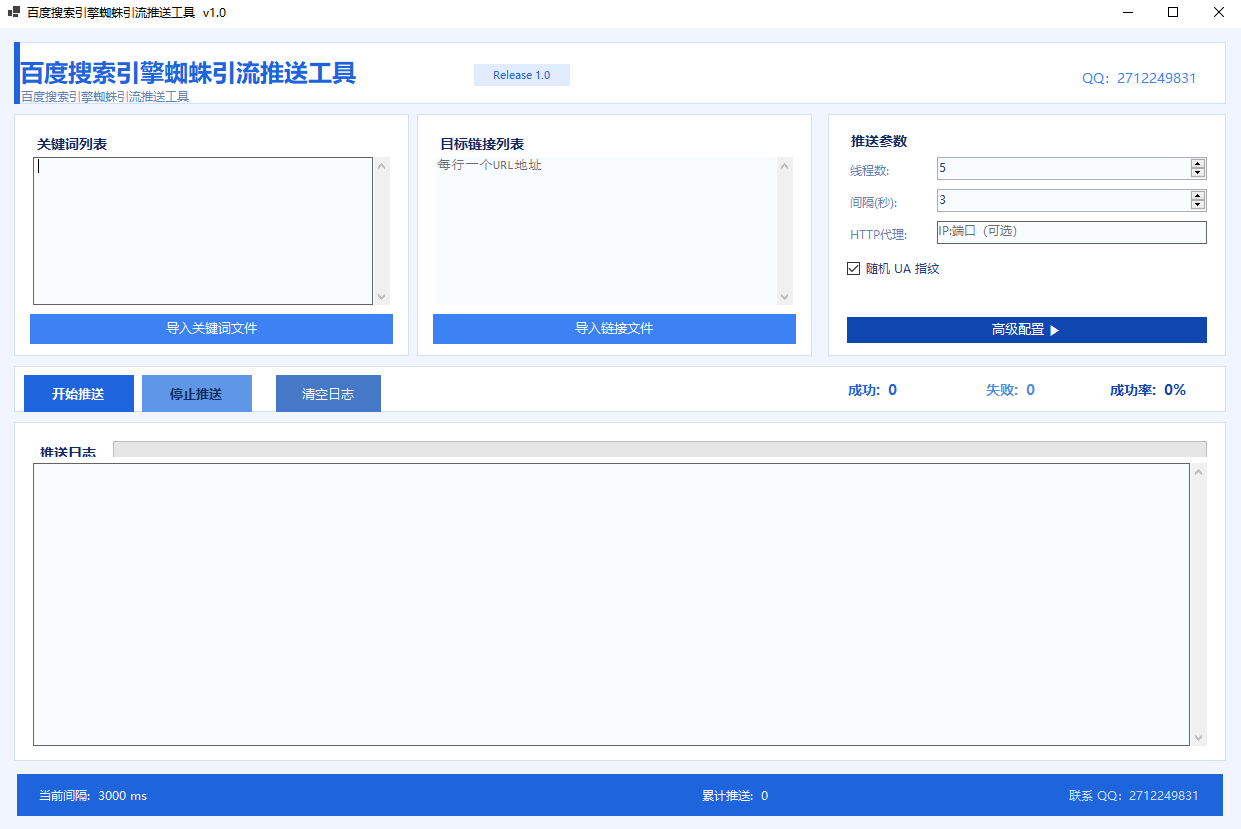Click the 失败: 0 counter

pos(1010,390)
